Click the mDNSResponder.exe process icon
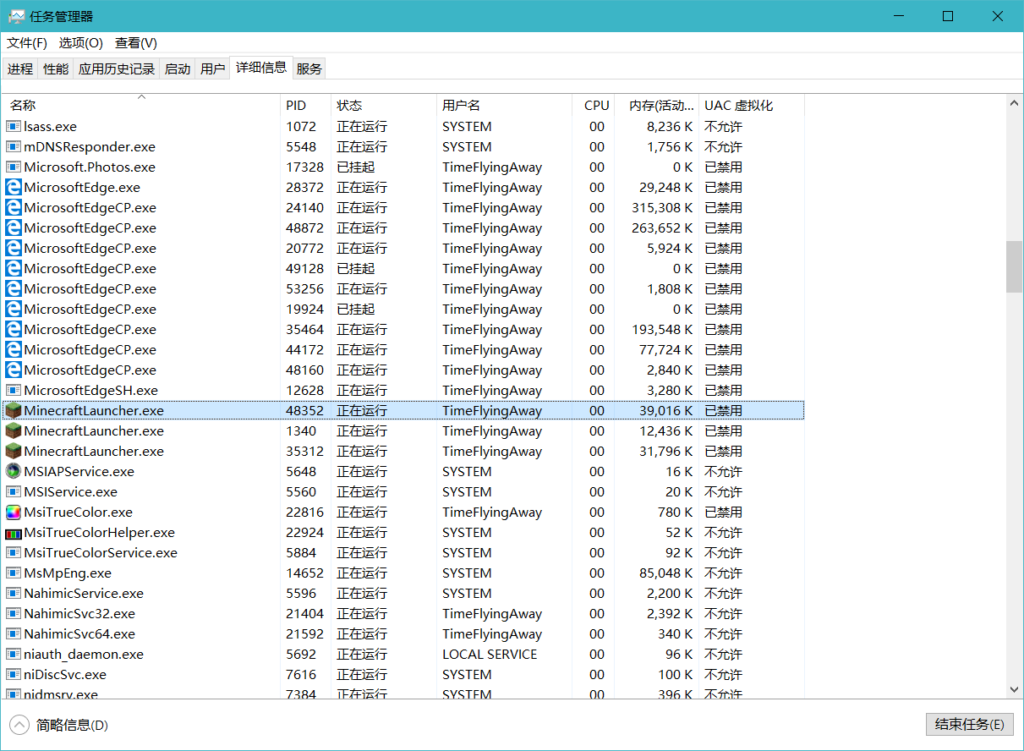Viewport: 1024px width, 751px height. pos(13,146)
